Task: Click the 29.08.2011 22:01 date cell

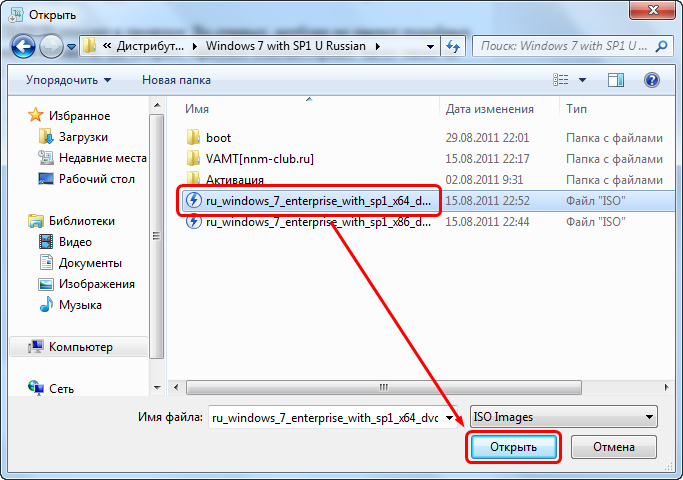Action: pyautogui.click(x=487, y=138)
